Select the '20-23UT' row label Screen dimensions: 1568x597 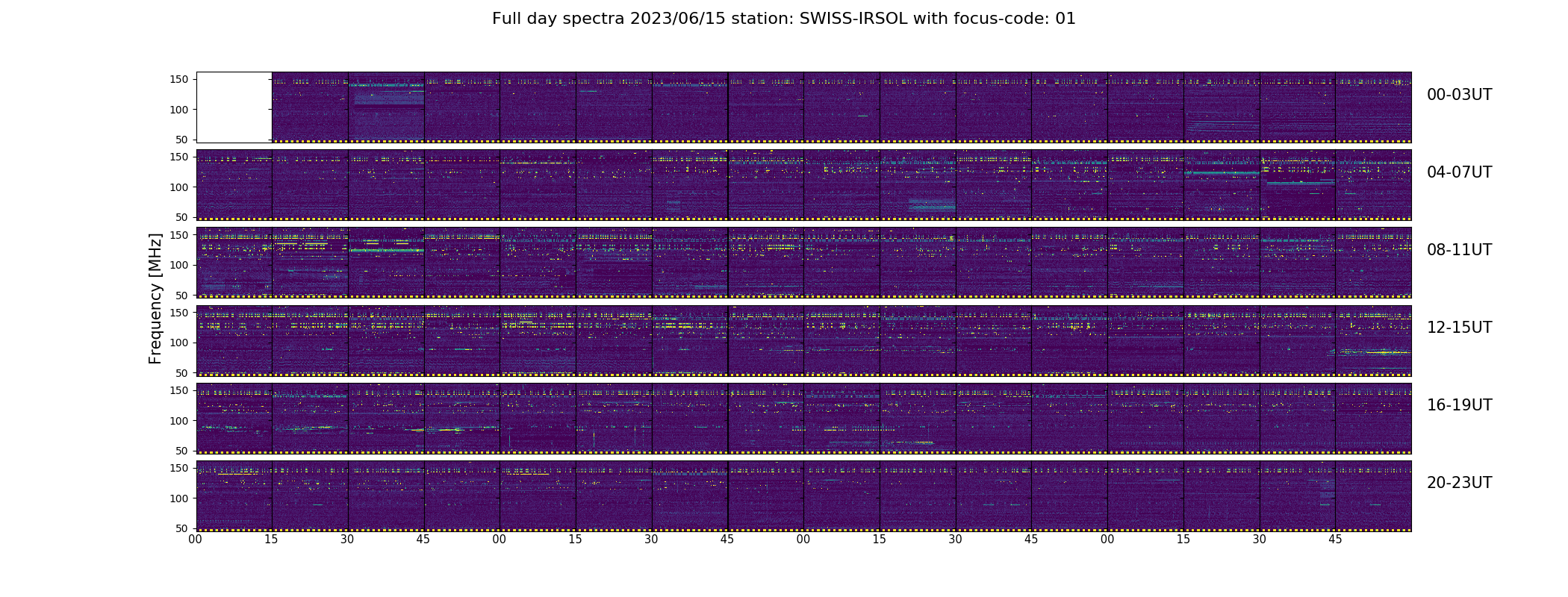pos(1459,483)
